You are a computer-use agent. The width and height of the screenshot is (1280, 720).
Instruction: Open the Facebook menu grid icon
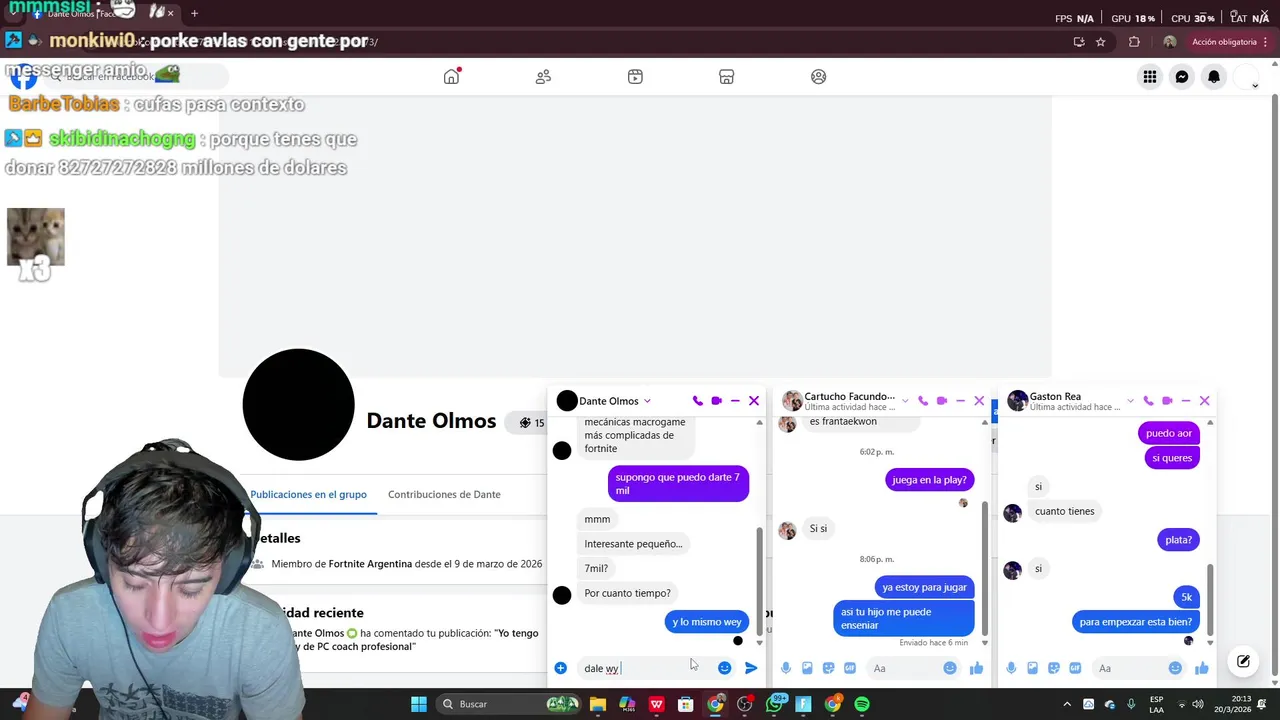[x=1150, y=77]
